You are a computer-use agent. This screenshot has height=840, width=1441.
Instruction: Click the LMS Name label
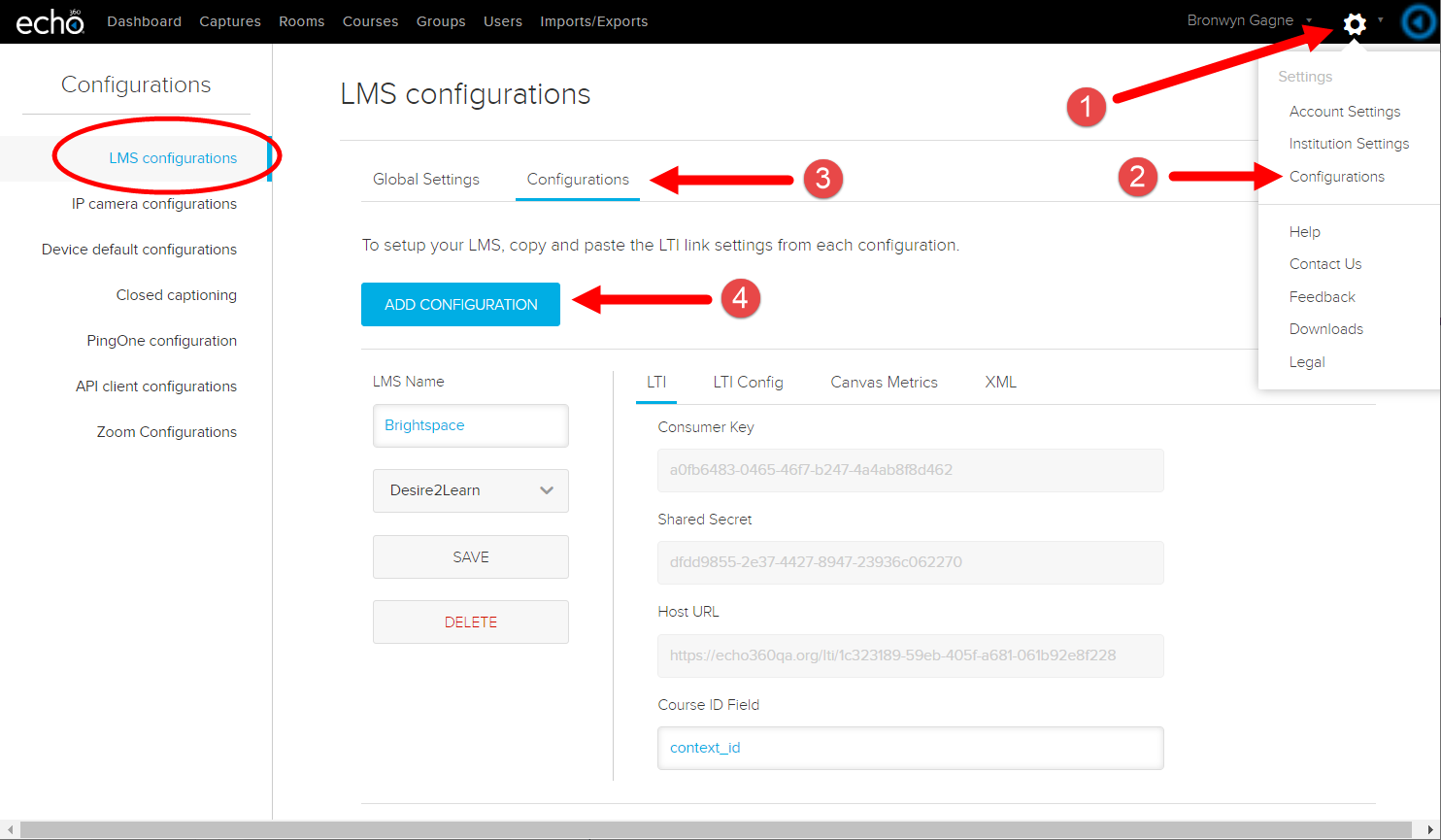pos(408,382)
